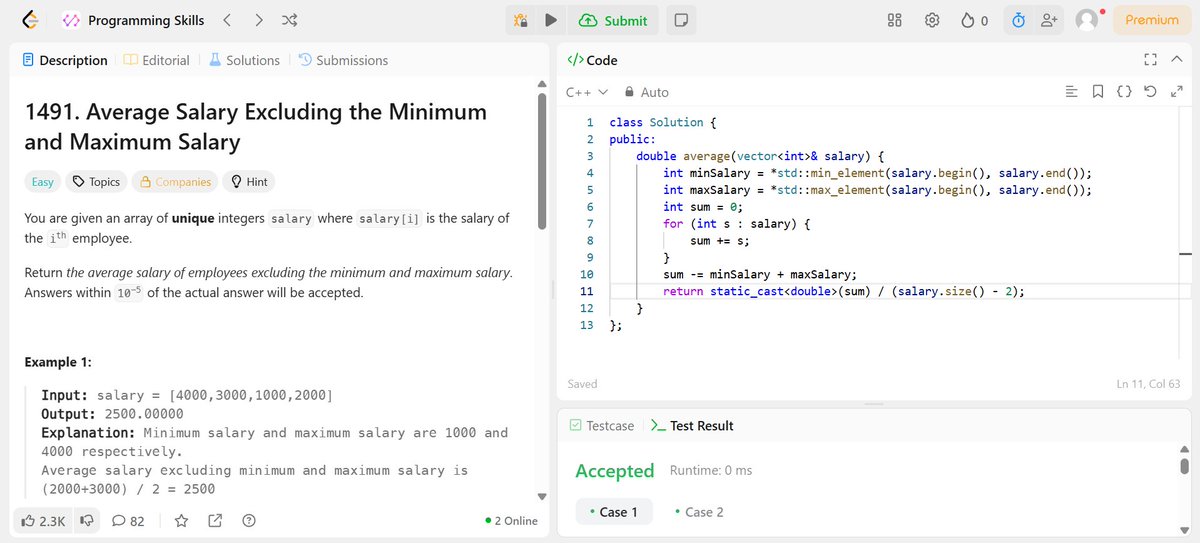
Task: Share the problem link icon
Action: pyautogui.click(x=215, y=520)
